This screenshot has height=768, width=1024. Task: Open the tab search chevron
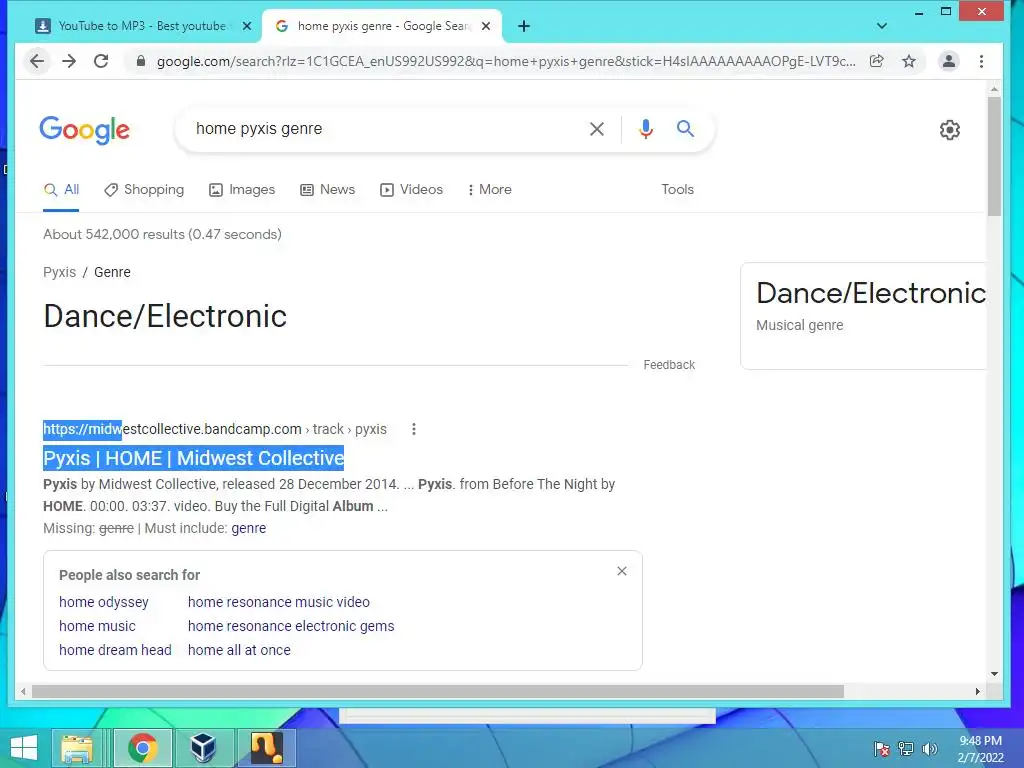(x=882, y=26)
